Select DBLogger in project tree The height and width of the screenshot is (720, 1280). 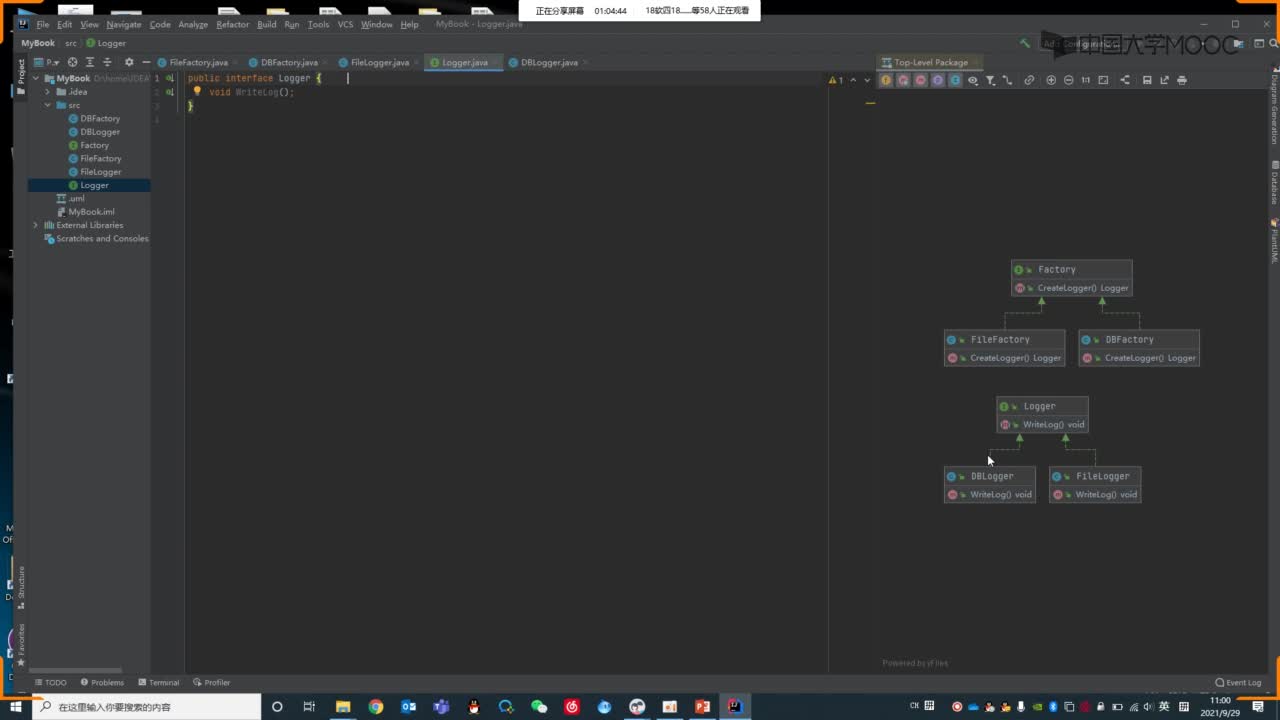pyautogui.click(x=99, y=132)
